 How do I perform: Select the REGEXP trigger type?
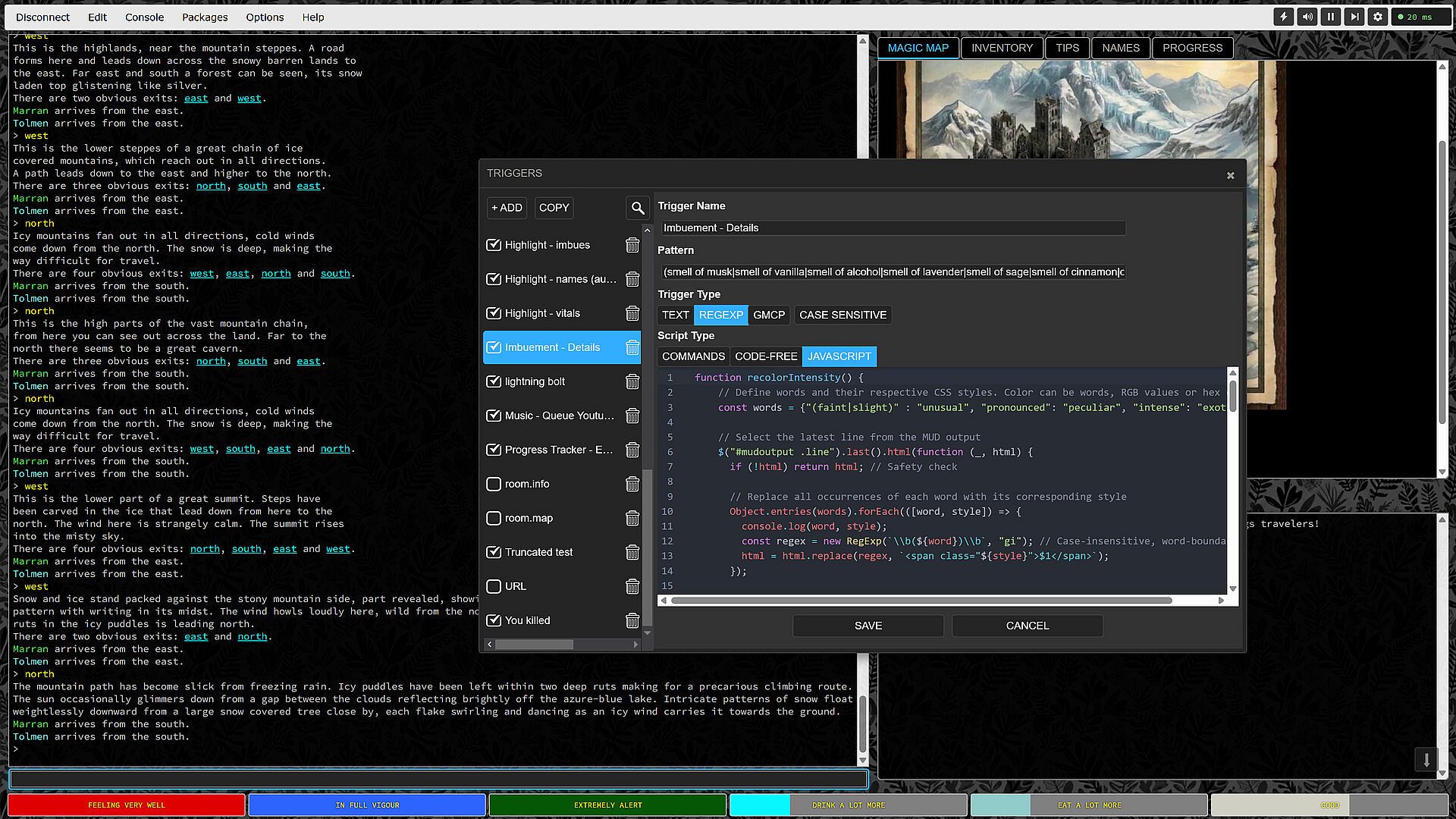click(720, 315)
